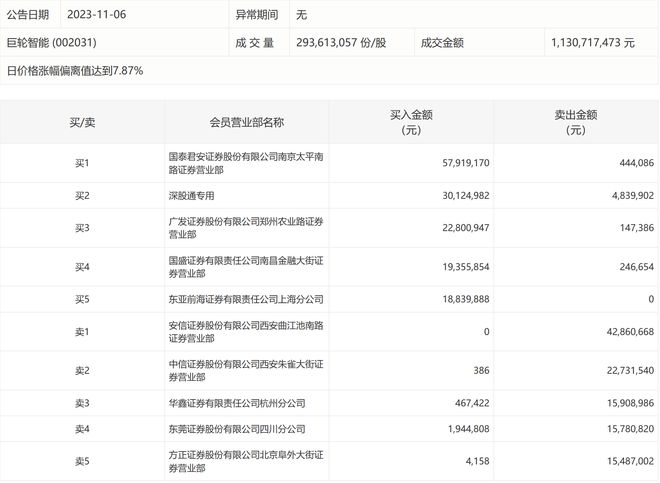Click the turnover amount 1,130,717,473 元
Screen dimensions: 660x483
point(593,43)
